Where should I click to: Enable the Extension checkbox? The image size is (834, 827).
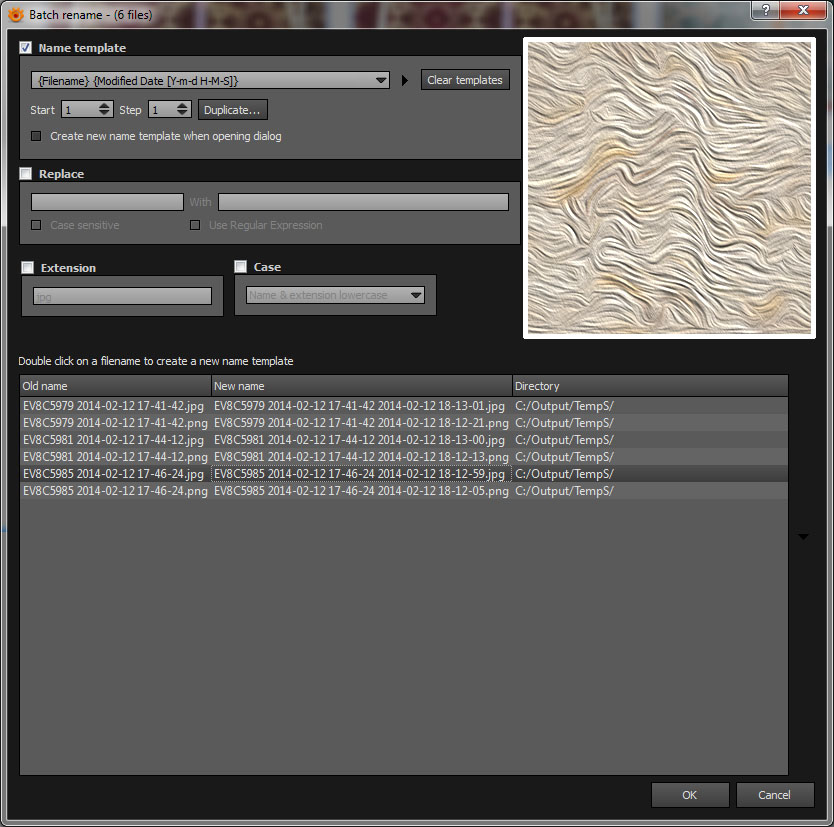coord(28,268)
